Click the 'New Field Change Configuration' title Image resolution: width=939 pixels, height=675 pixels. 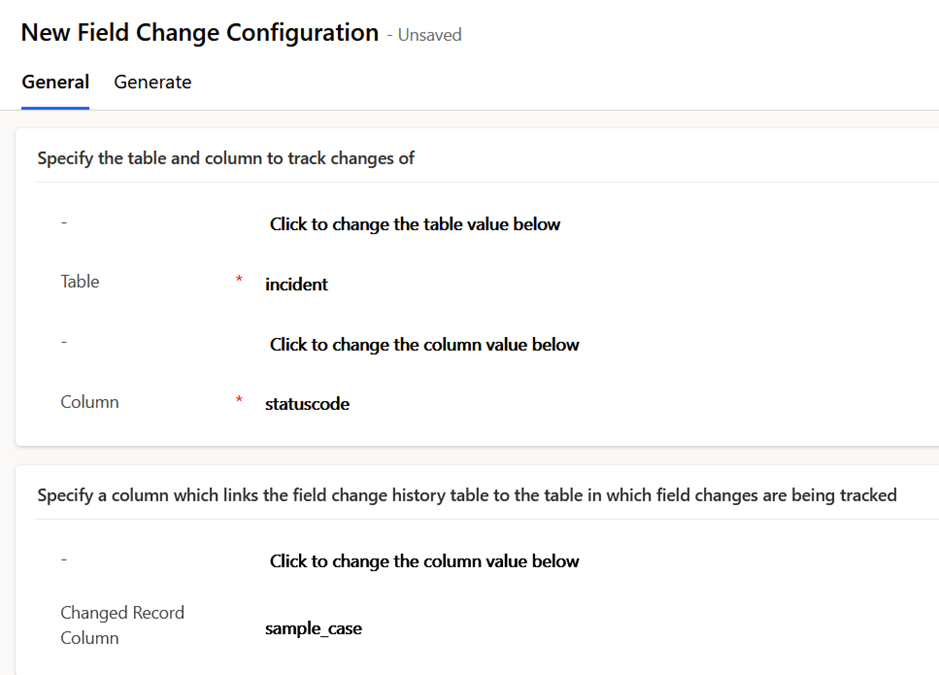point(200,32)
